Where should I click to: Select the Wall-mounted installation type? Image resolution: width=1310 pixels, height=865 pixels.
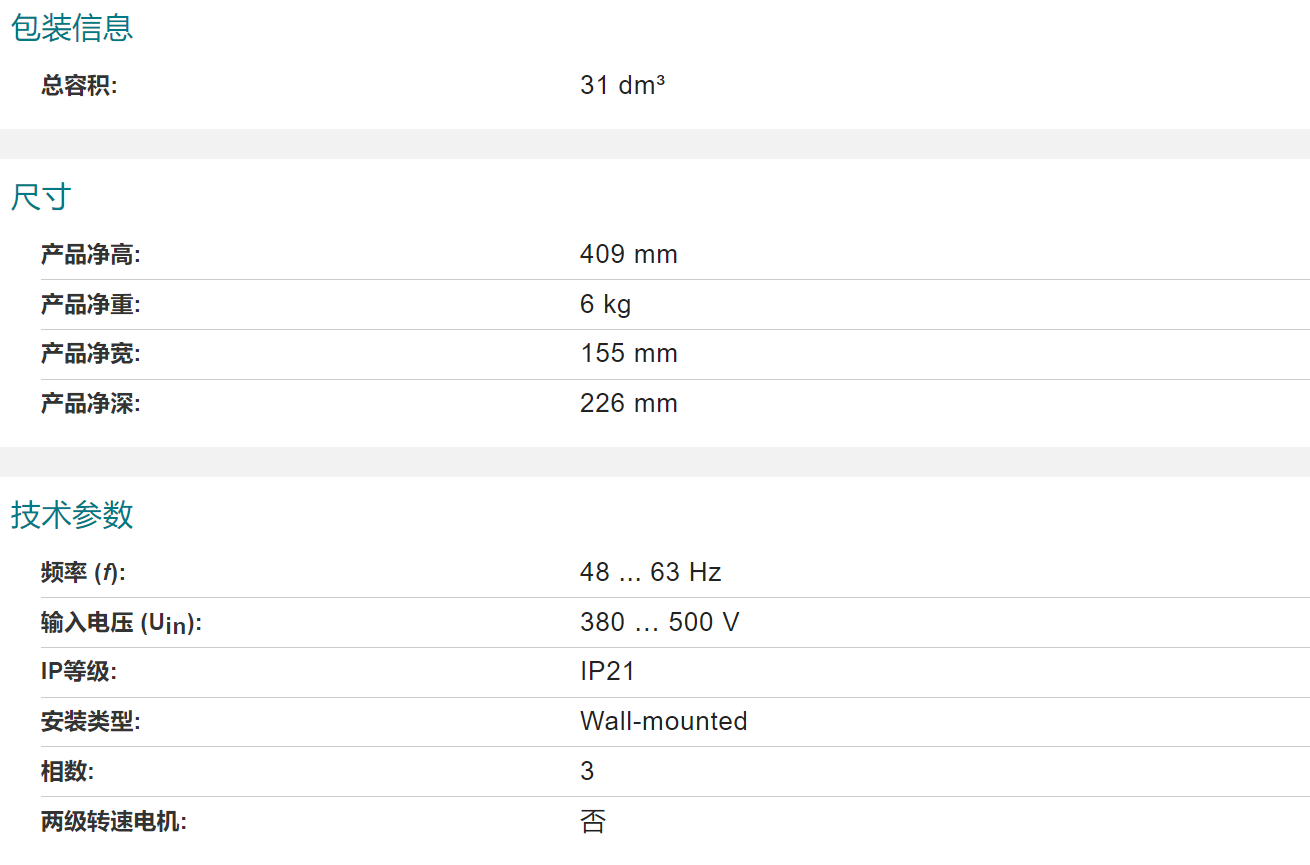point(664,722)
